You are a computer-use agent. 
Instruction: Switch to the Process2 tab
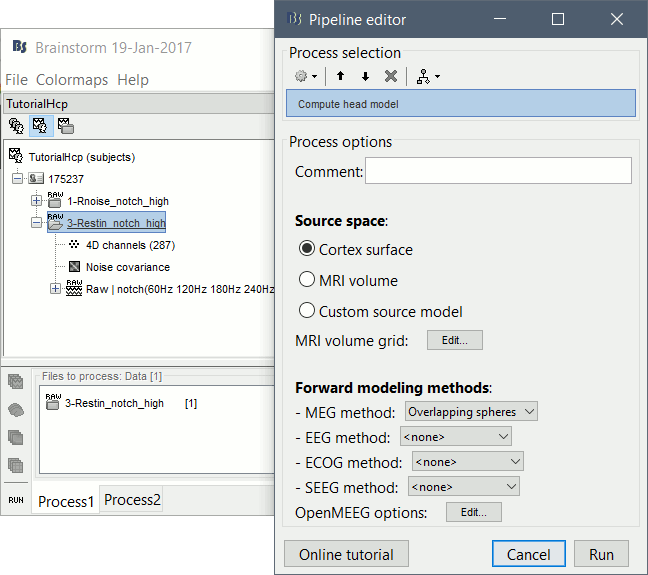(x=133, y=500)
